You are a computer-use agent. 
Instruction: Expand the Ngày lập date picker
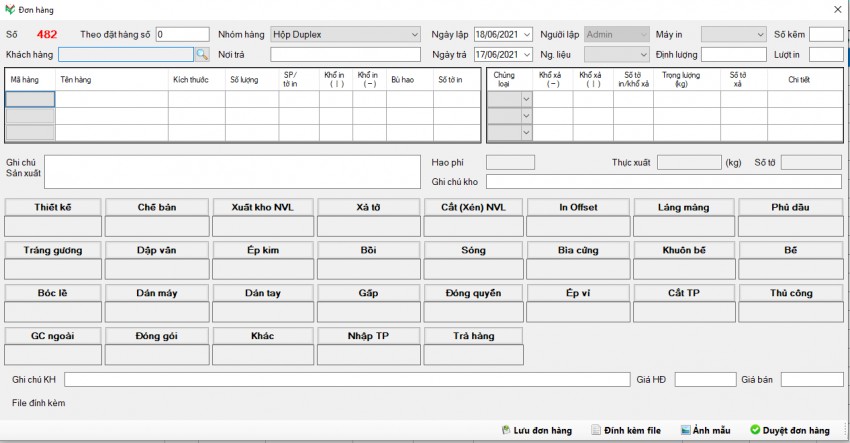525,34
